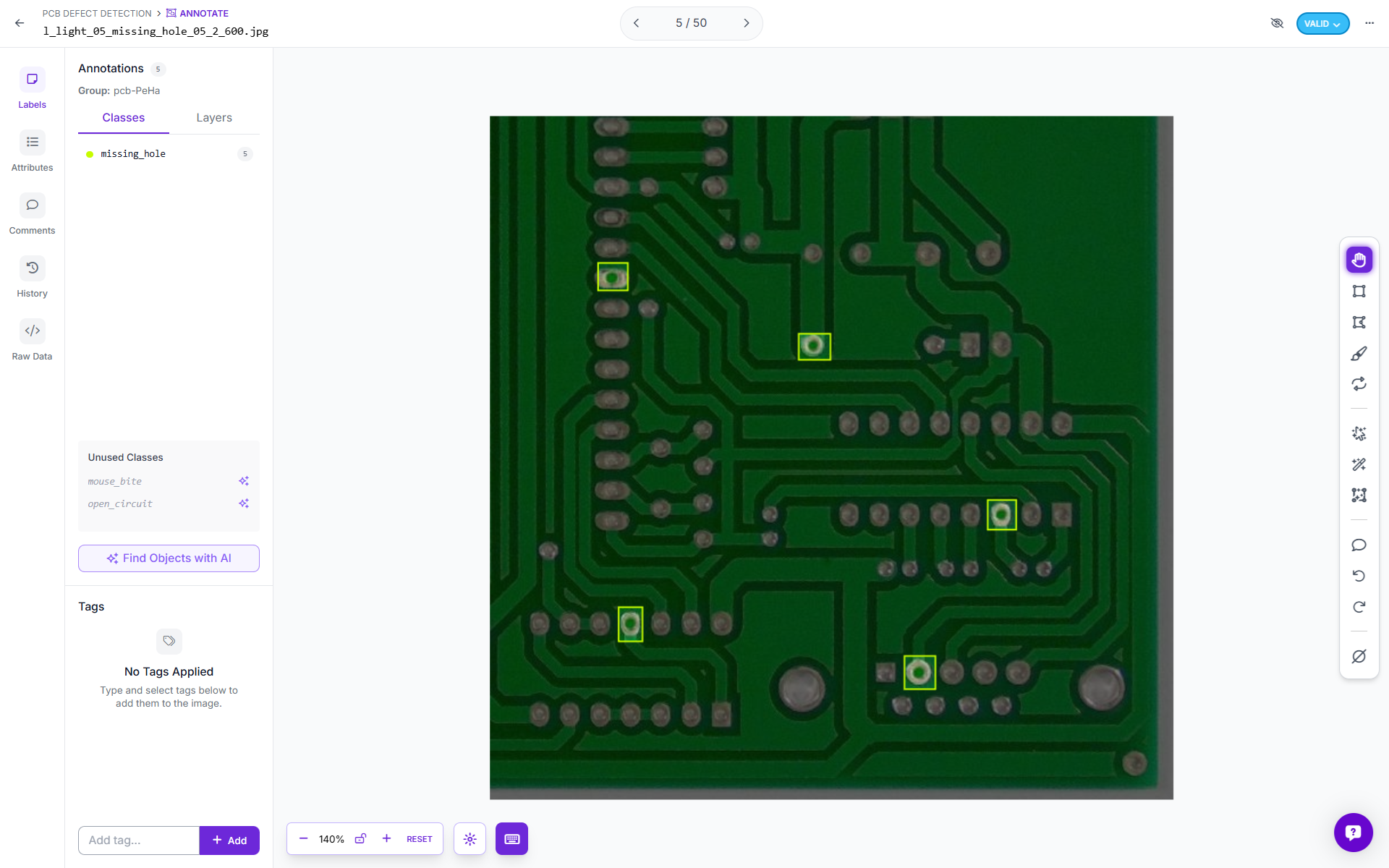Activate the brush tool
1389x868 pixels.
point(1359,354)
